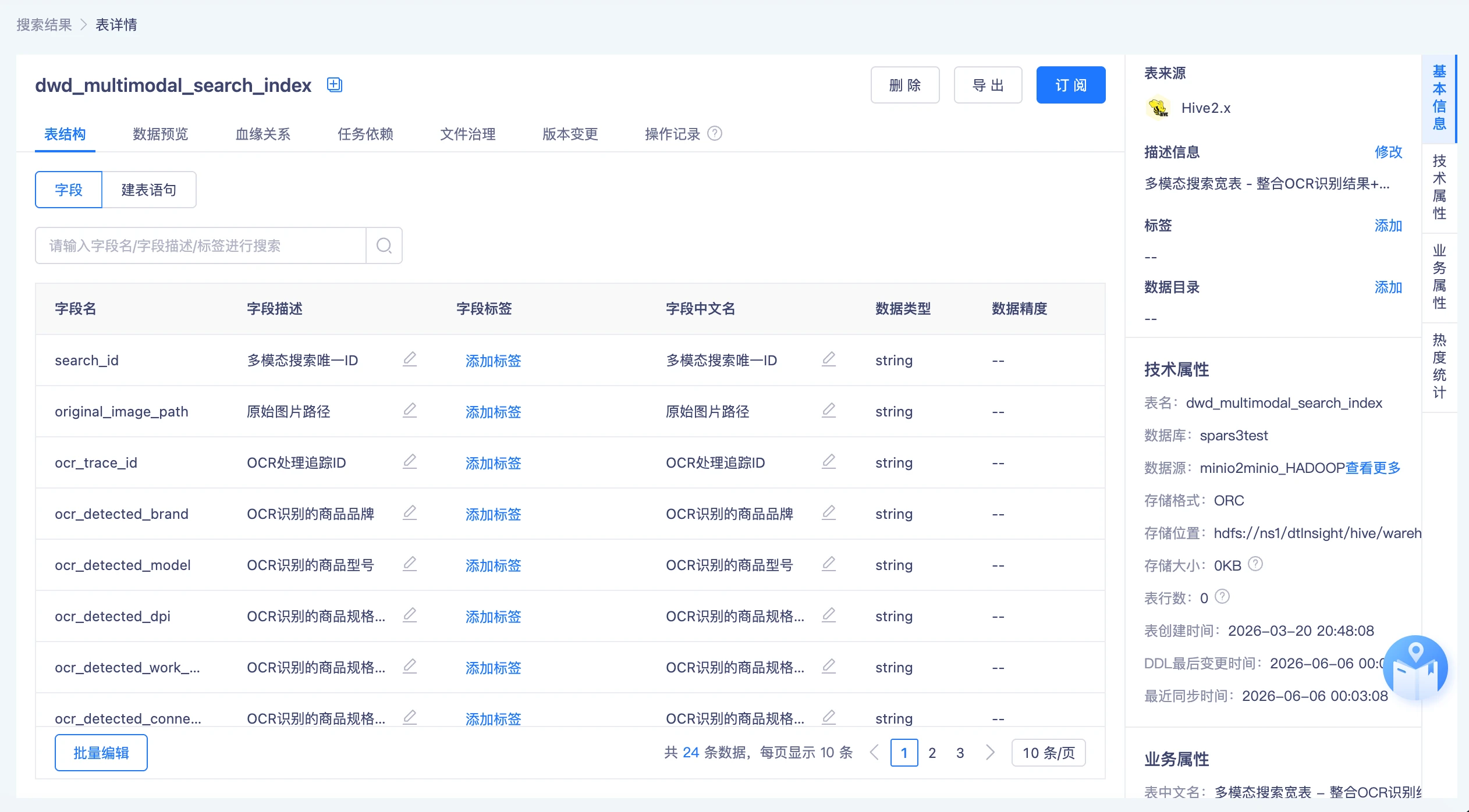Click the 删除 button

point(905,85)
